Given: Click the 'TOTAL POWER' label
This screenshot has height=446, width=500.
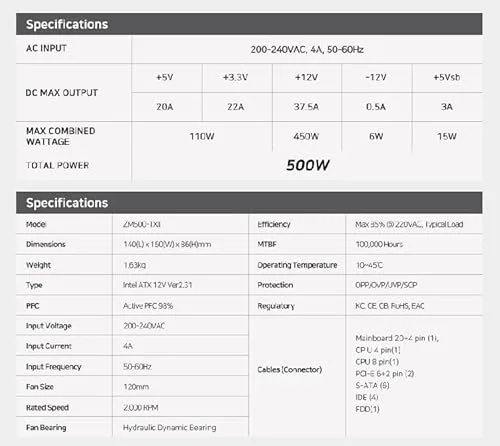Looking at the screenshot, I should [58, 165].
